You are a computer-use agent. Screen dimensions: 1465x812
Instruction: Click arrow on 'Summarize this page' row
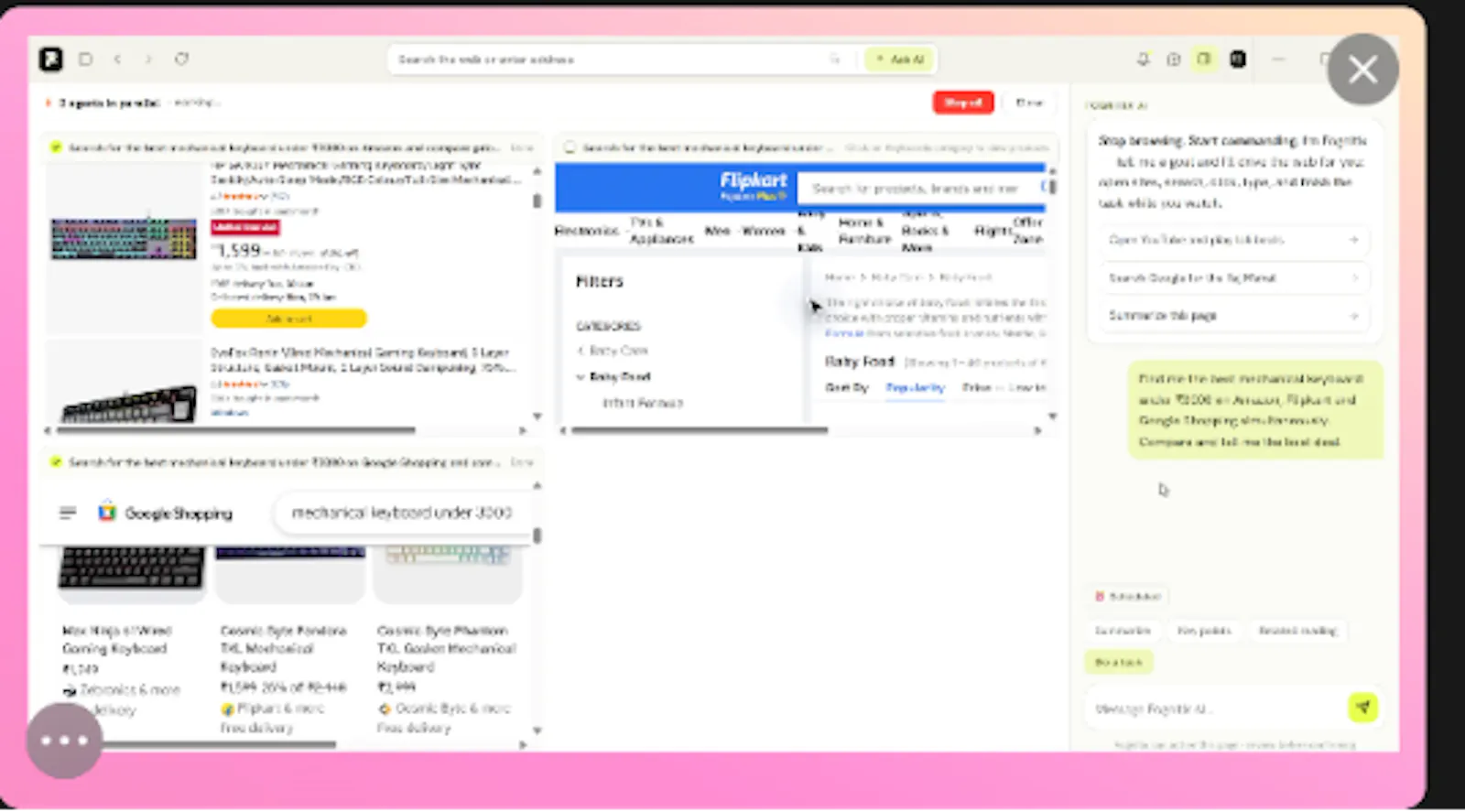(x=1353, y=315)
